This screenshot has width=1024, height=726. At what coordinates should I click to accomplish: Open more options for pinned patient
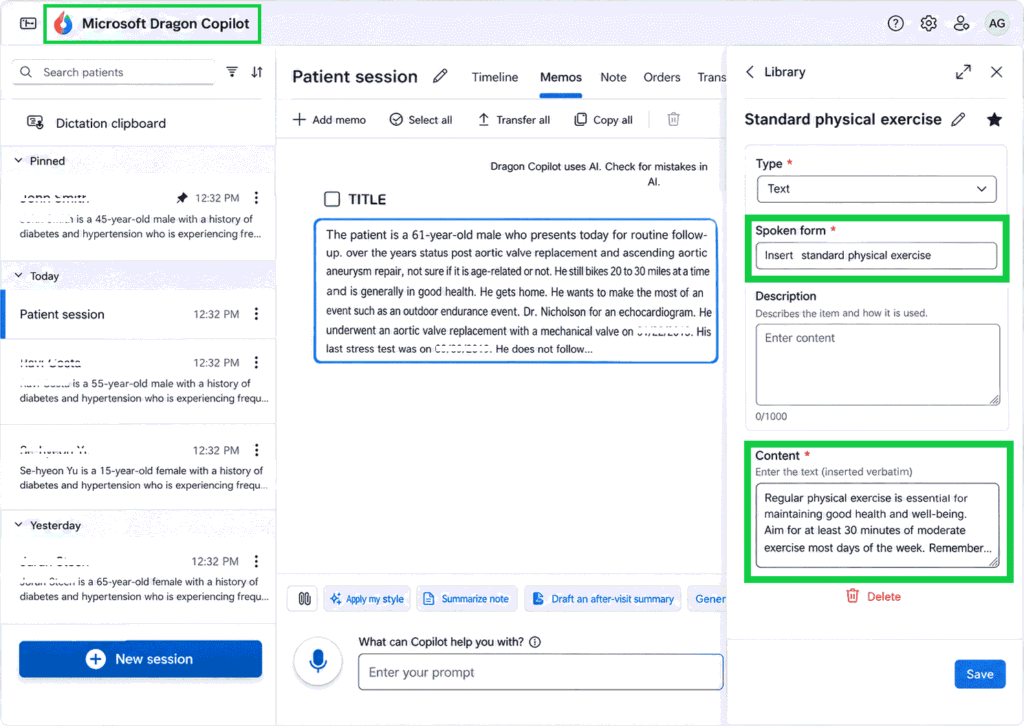pyautogui.click(x=256, y=197)
